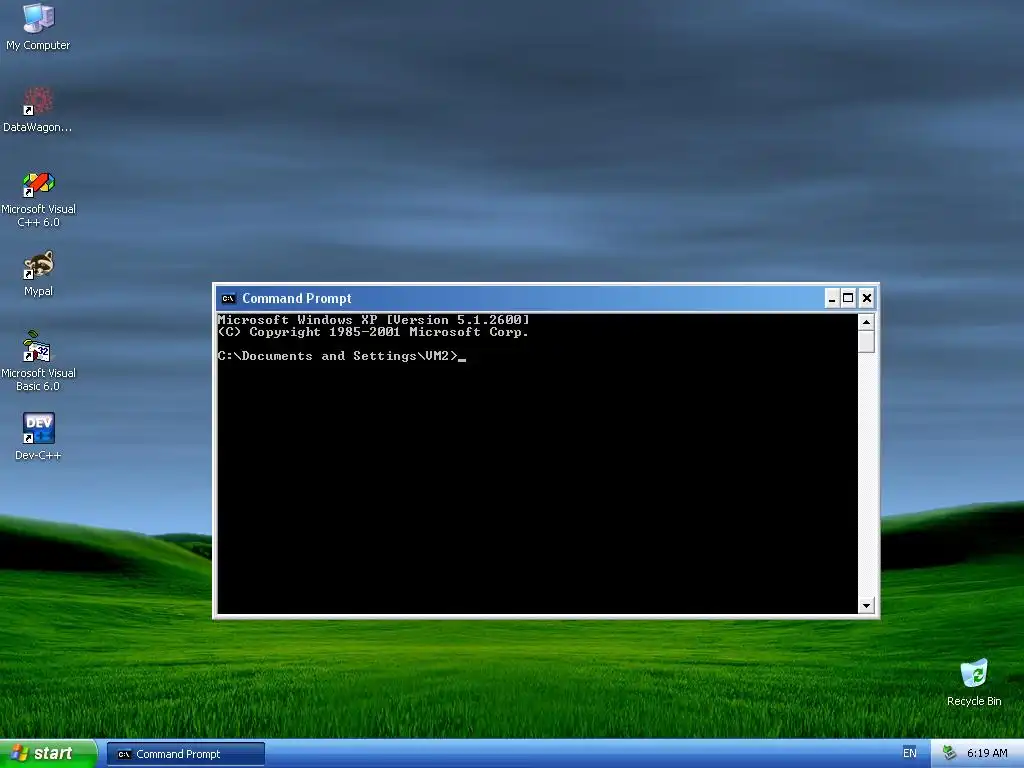The height and width of the screenshot is (768, 1024).
Task: Click the 6:19 AM system clock
Action: click(987, 754)
